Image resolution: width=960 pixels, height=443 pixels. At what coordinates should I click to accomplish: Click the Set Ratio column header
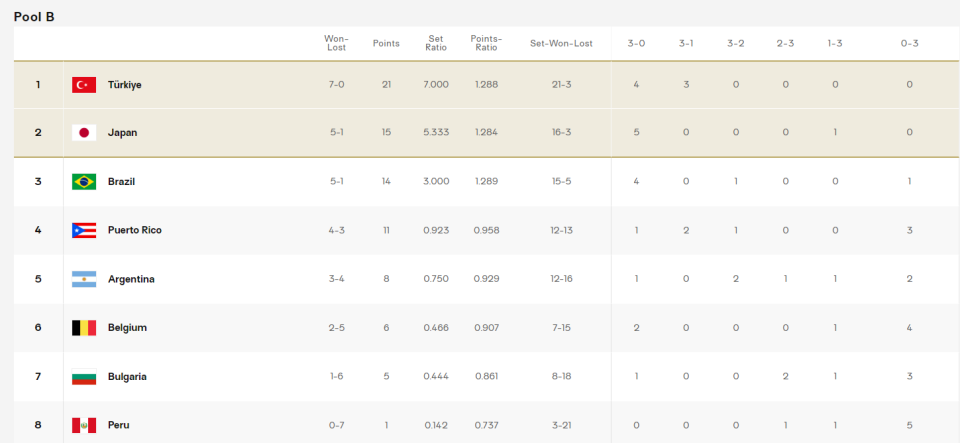436,43
